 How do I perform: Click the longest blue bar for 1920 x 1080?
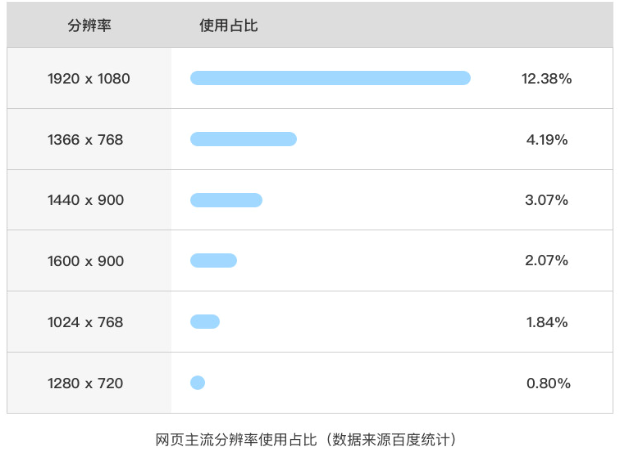click(x=330, y=78)
